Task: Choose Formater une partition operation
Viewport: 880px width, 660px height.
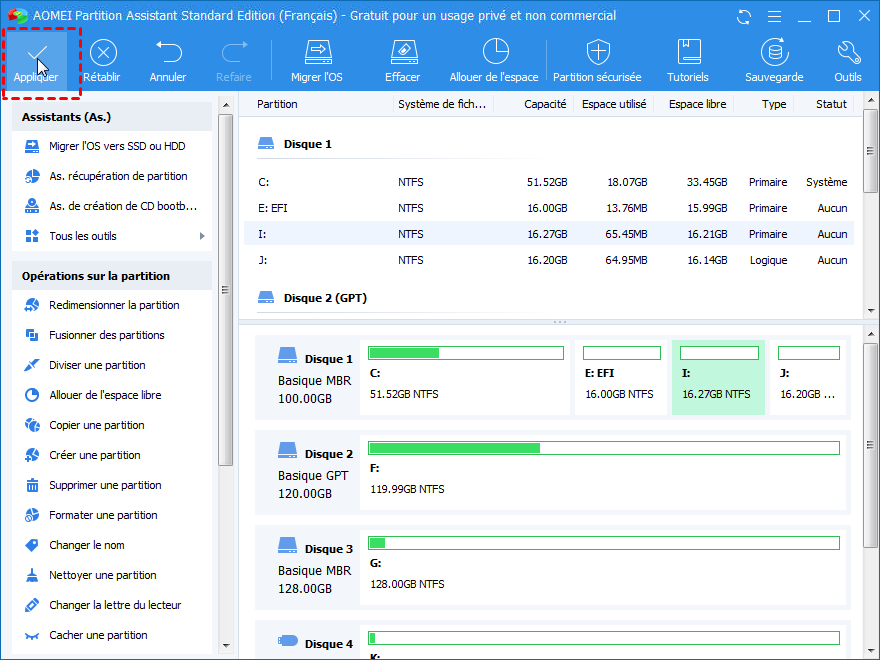Action: [103, 515]
